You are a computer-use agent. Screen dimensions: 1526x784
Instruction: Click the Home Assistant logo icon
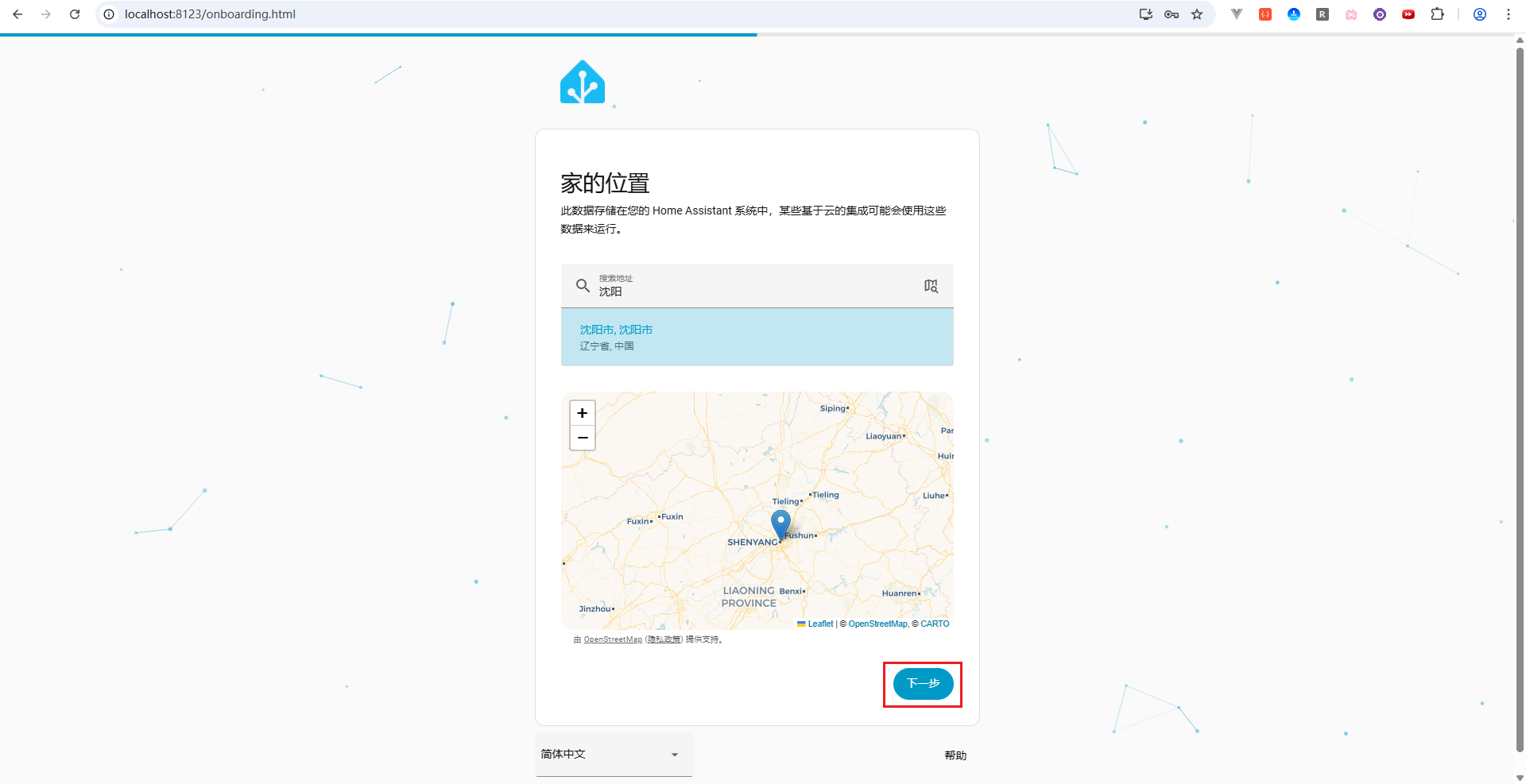coord(583,83)
